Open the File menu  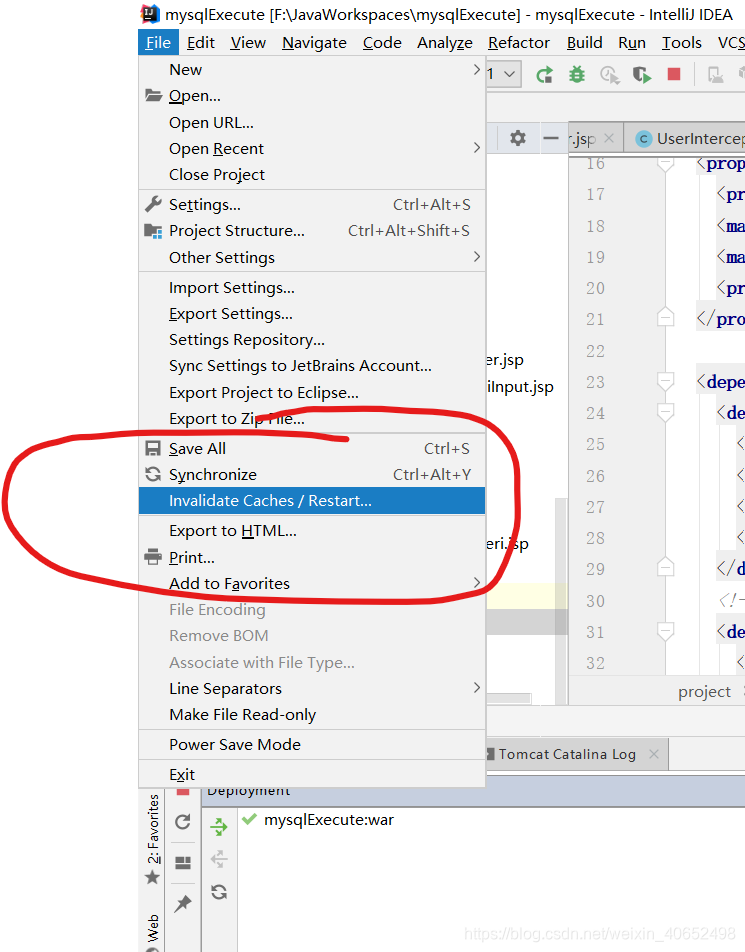(x=158, y=42)
